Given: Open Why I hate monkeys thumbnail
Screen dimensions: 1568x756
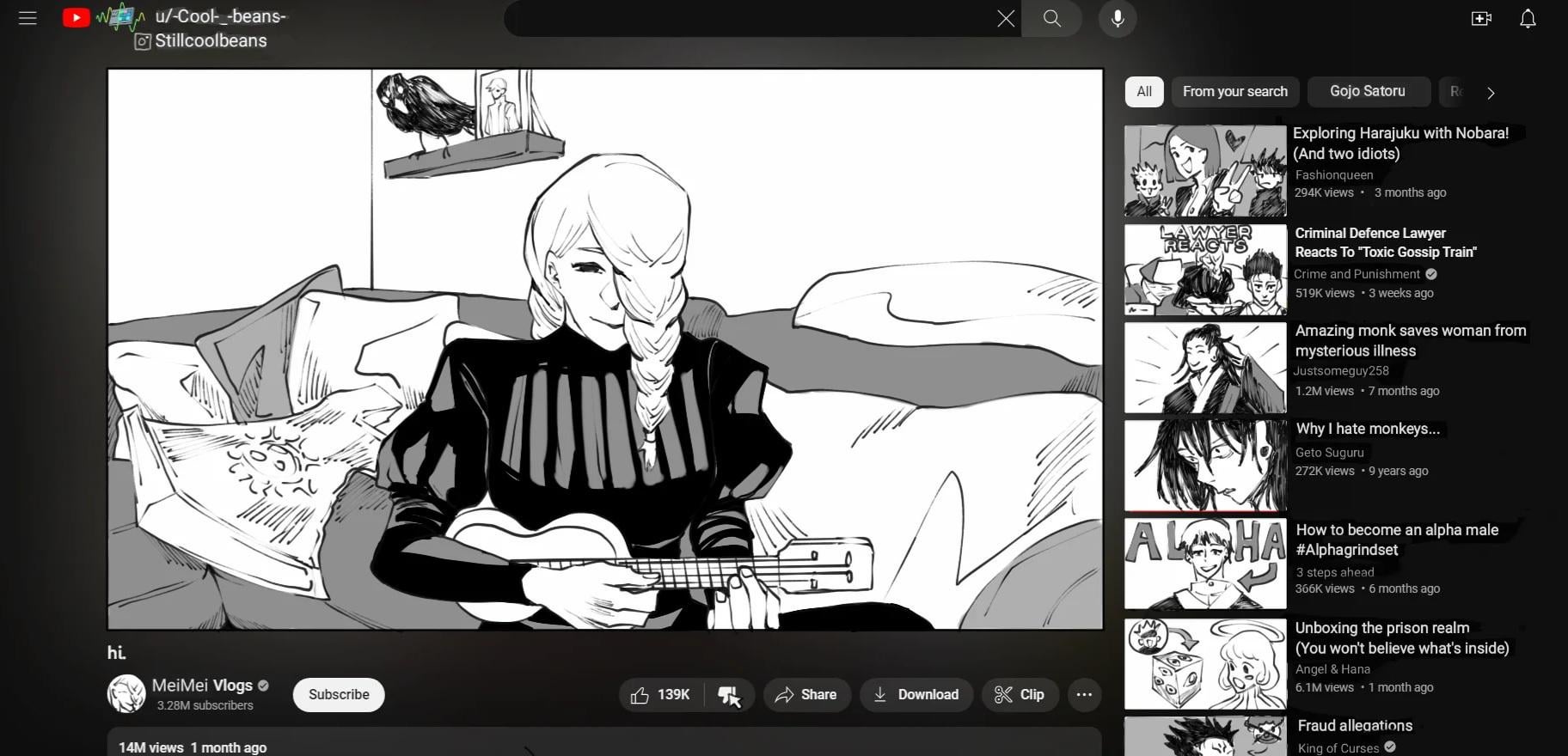Looking at the screenshot, I should (x=1205, y=466).
